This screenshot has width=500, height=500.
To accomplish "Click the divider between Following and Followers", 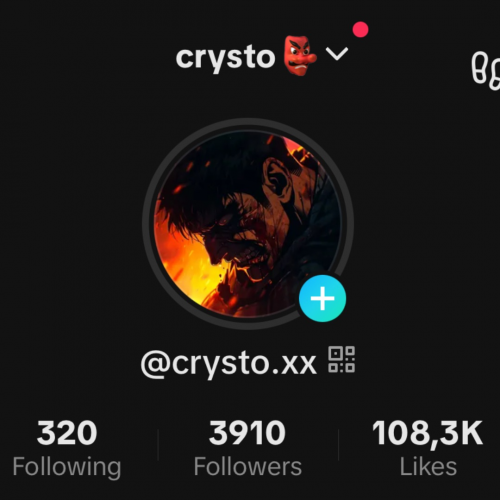I will 158,445.
